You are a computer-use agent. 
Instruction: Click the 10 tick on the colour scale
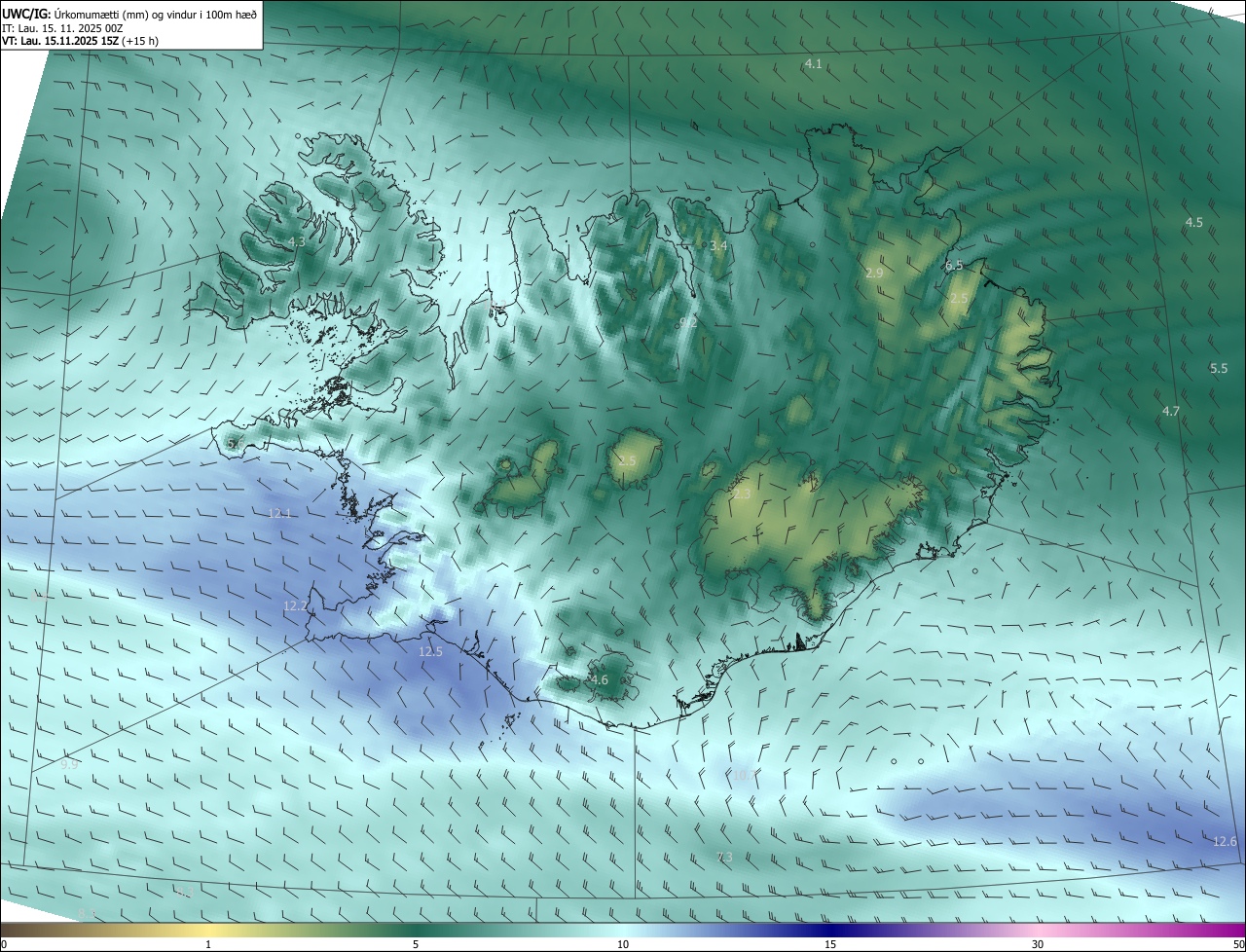[x=623, y=944]
